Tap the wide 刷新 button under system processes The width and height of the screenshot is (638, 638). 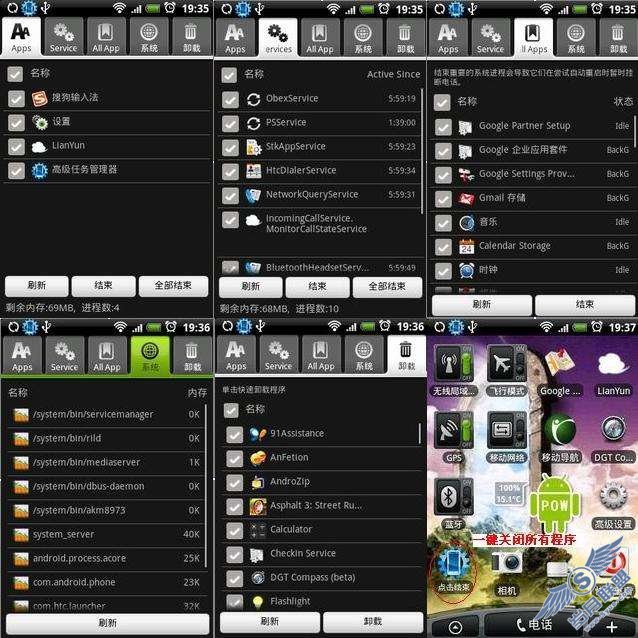[107, 623]
